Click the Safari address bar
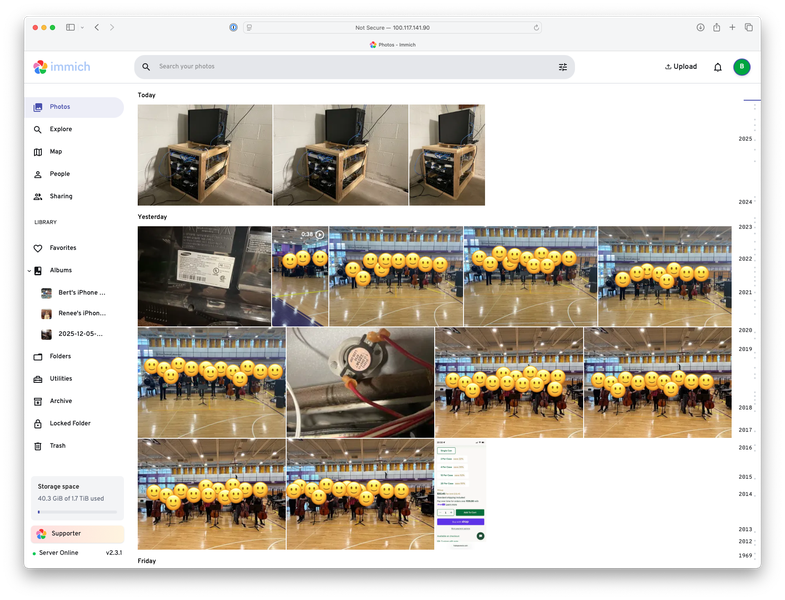The width and height of the screenshot is (785, 600). pos(392,28)
